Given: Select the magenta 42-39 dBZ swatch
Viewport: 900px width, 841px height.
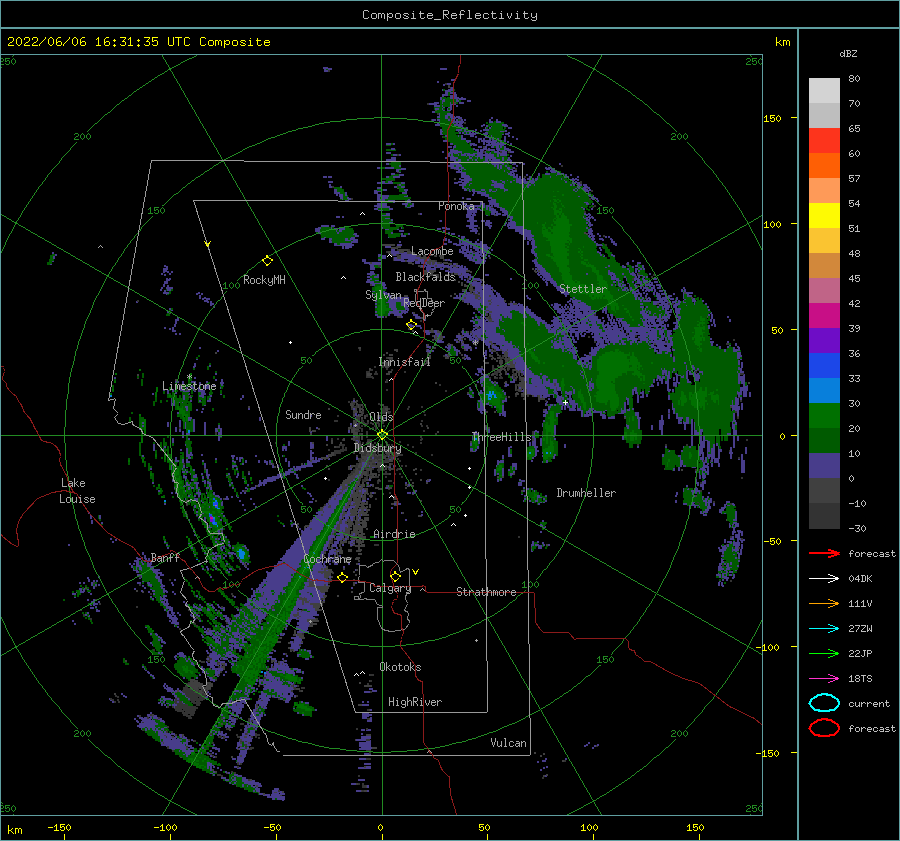Looking at the screenshot, I should click(824, 316).
